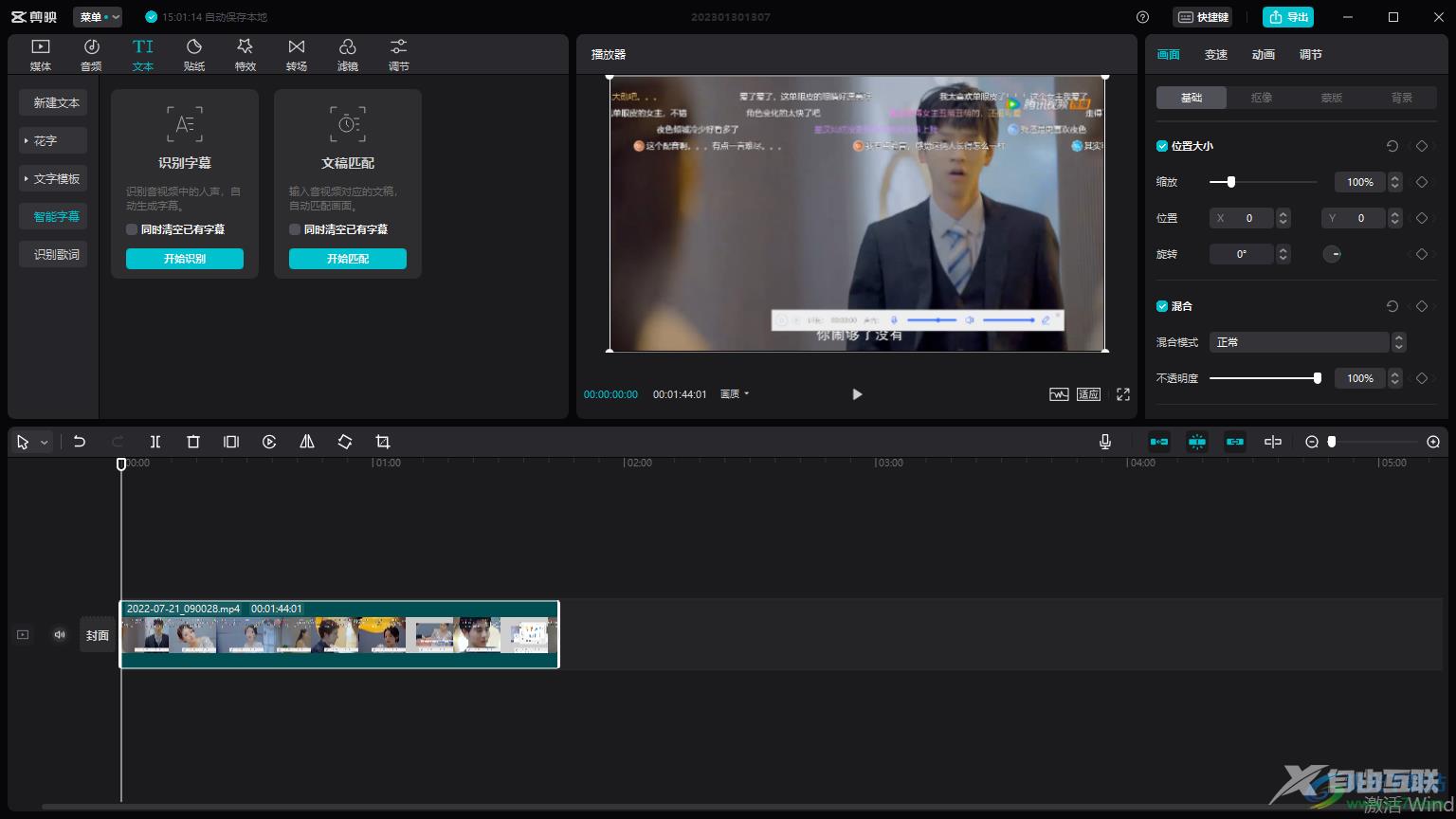Click the 不透明度 opacity slider handle
The image size is (1456, 819).
tap(1318, 378)
